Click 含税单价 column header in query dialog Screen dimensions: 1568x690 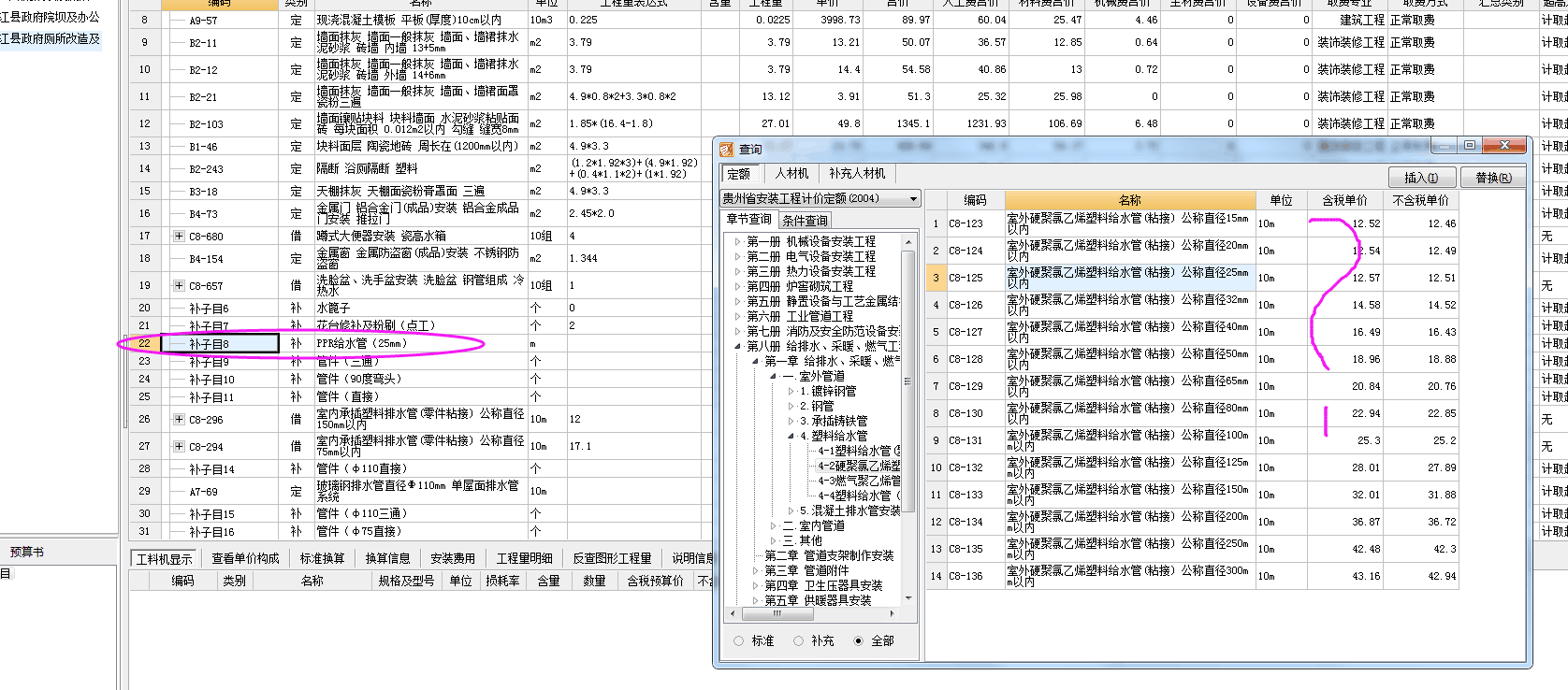click(1344, 200)
